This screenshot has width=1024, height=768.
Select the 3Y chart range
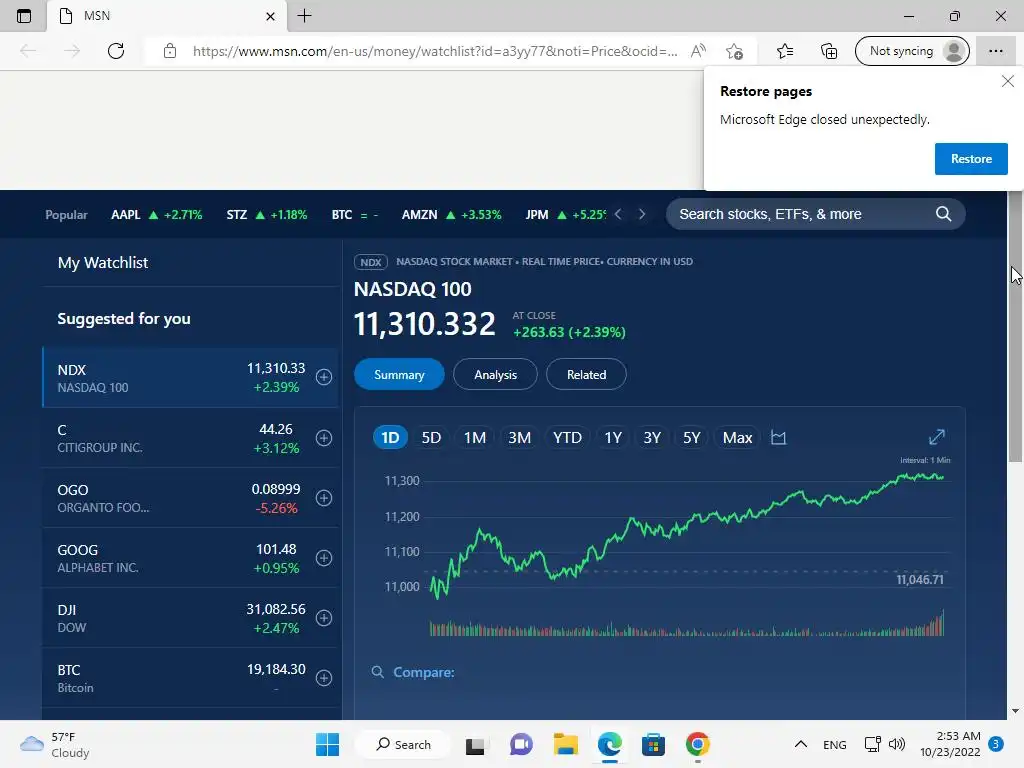(652, 438)
